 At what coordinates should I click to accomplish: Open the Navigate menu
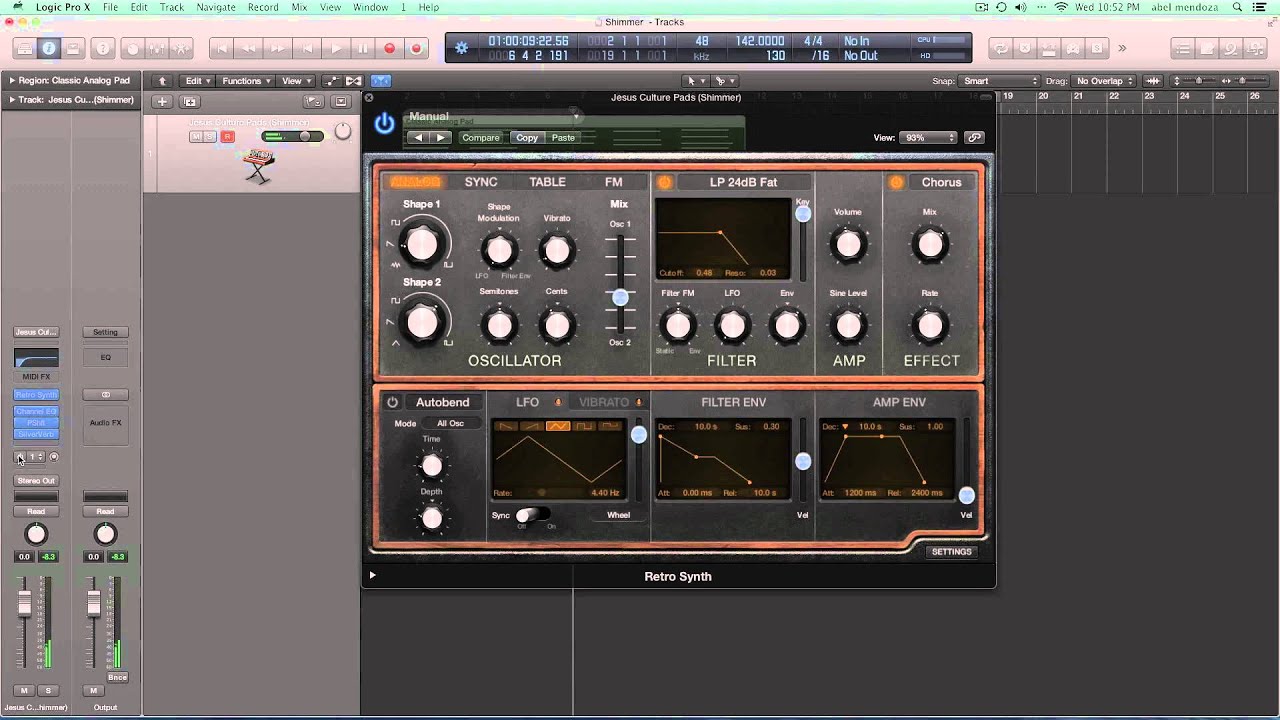point(215,7)
